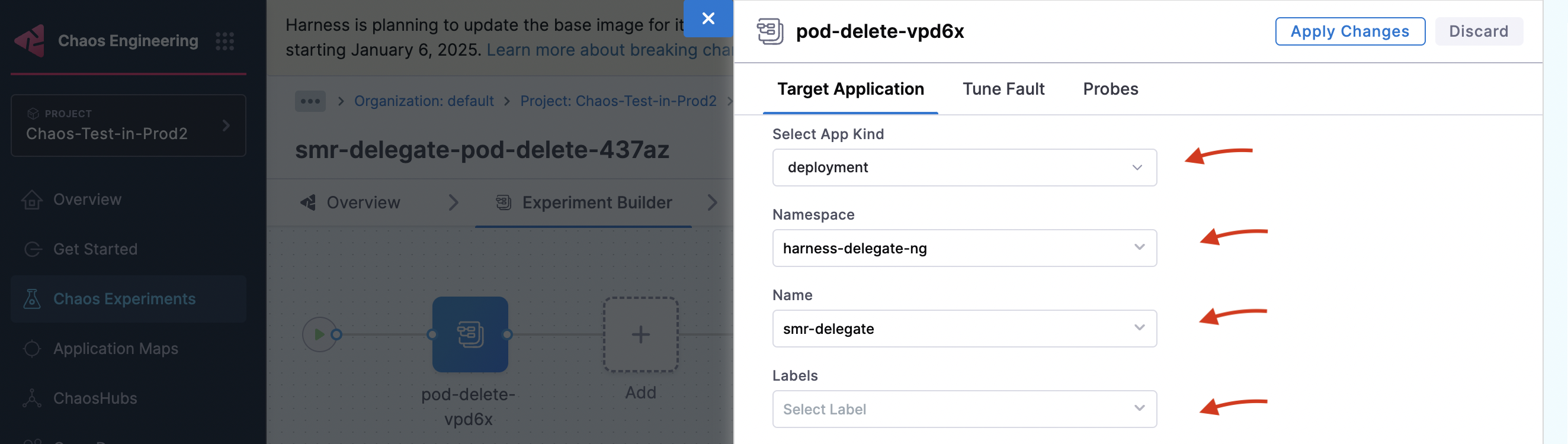
Task: Close the fault configuration panel with X
Action: click(708, 19)
